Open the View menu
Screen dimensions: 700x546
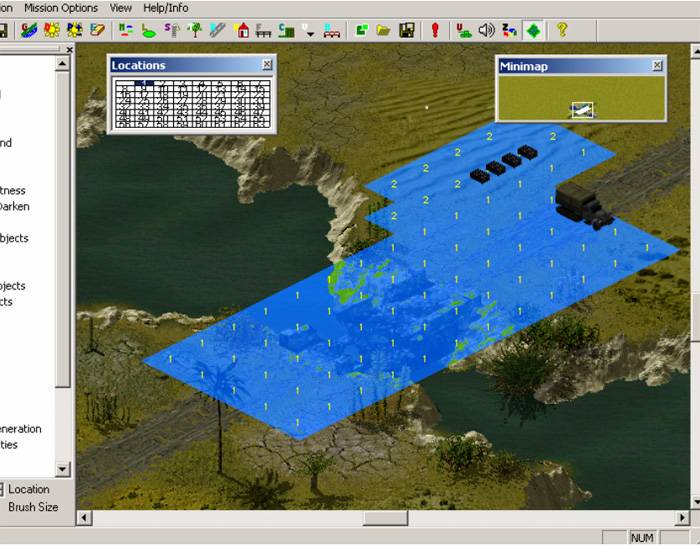121,8
